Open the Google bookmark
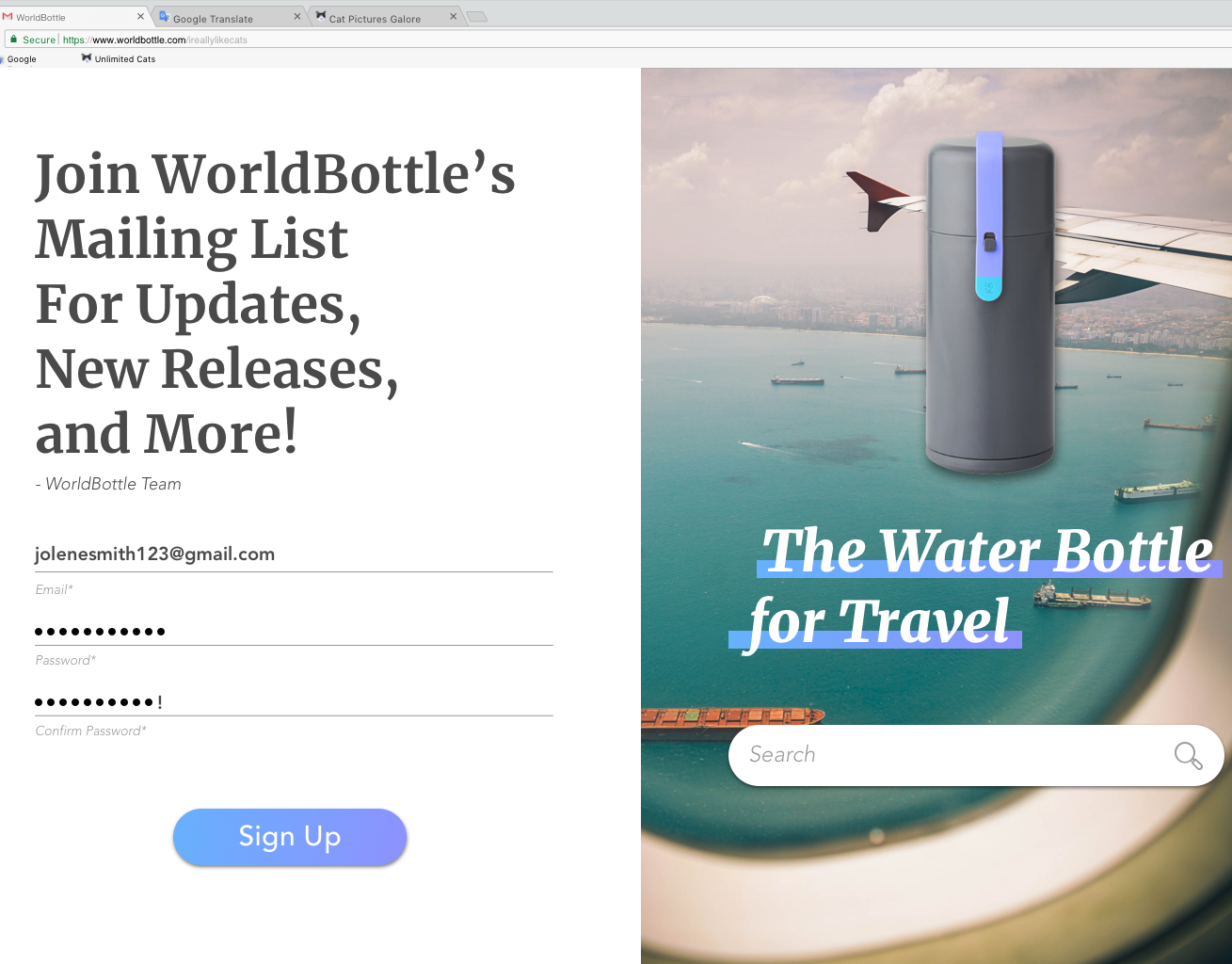 (19, 58)
